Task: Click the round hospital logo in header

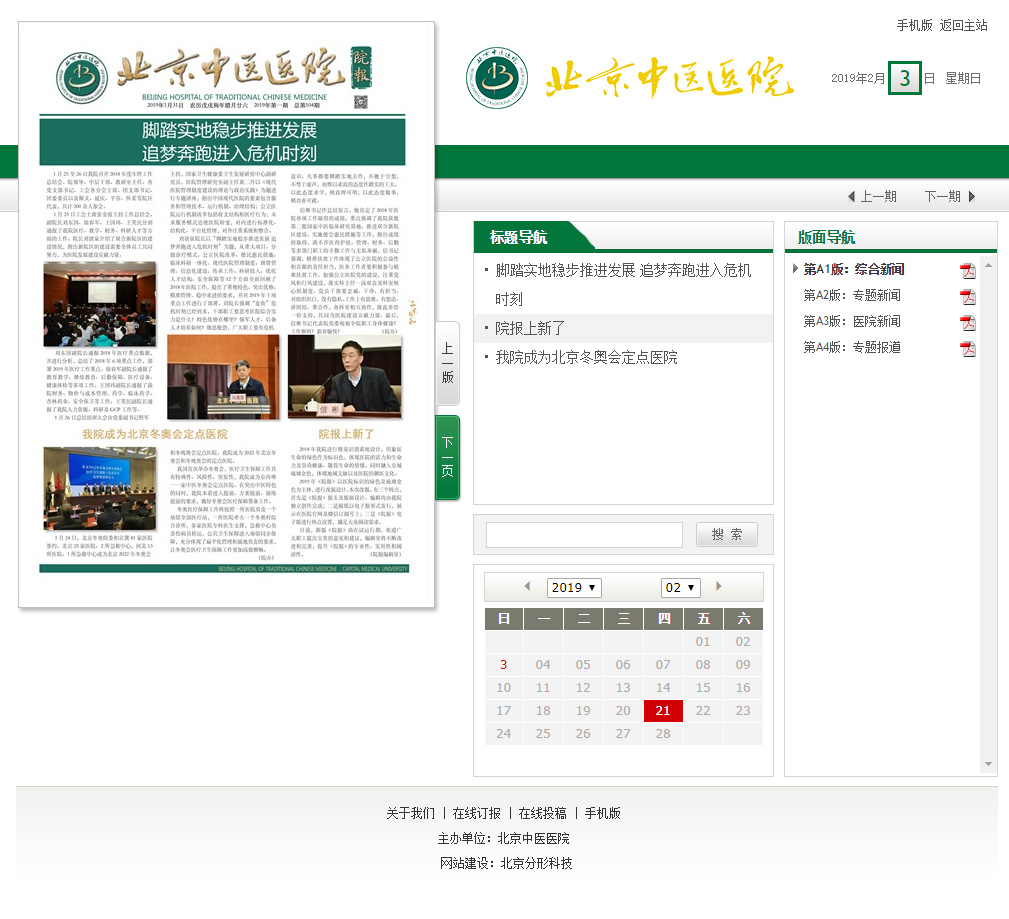Action: pyautogui.click(x=497, y=78)
